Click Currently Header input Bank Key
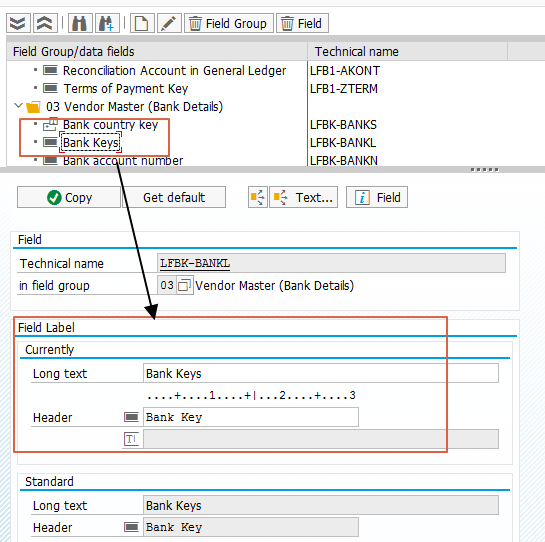This screenshot has width=545, height=542. (x=251, y=417)
